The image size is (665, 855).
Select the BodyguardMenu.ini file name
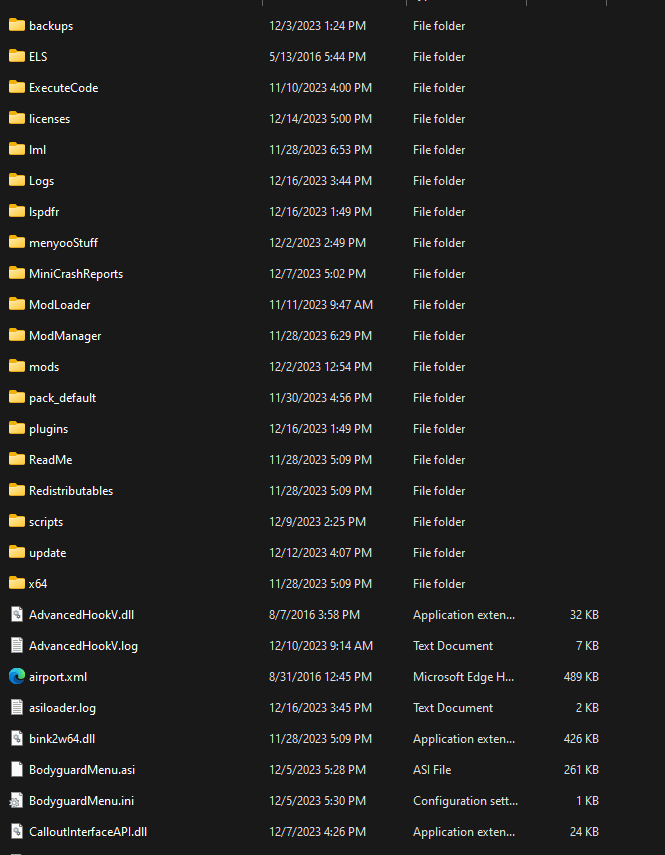pyautogui.click(x=81, y=801)
